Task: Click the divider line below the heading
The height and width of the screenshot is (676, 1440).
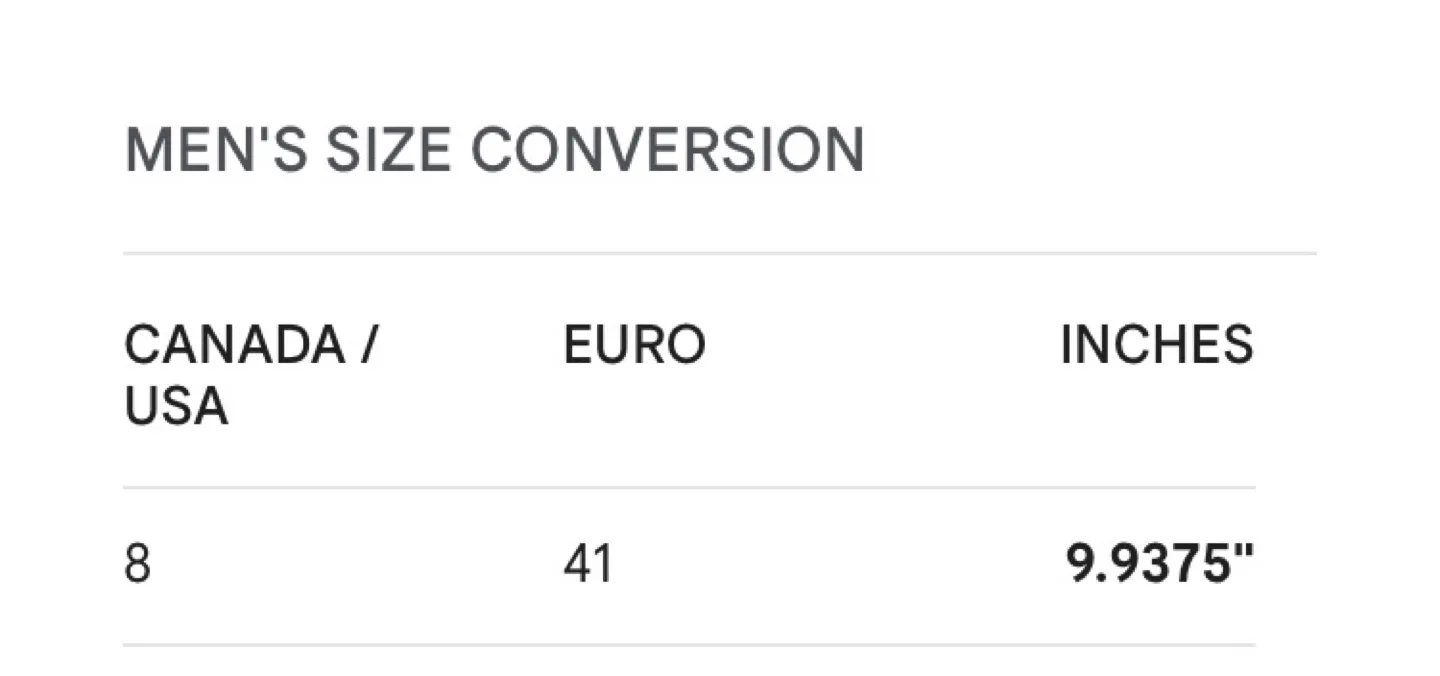Action: pyautogui.click(x=720, y=254)
